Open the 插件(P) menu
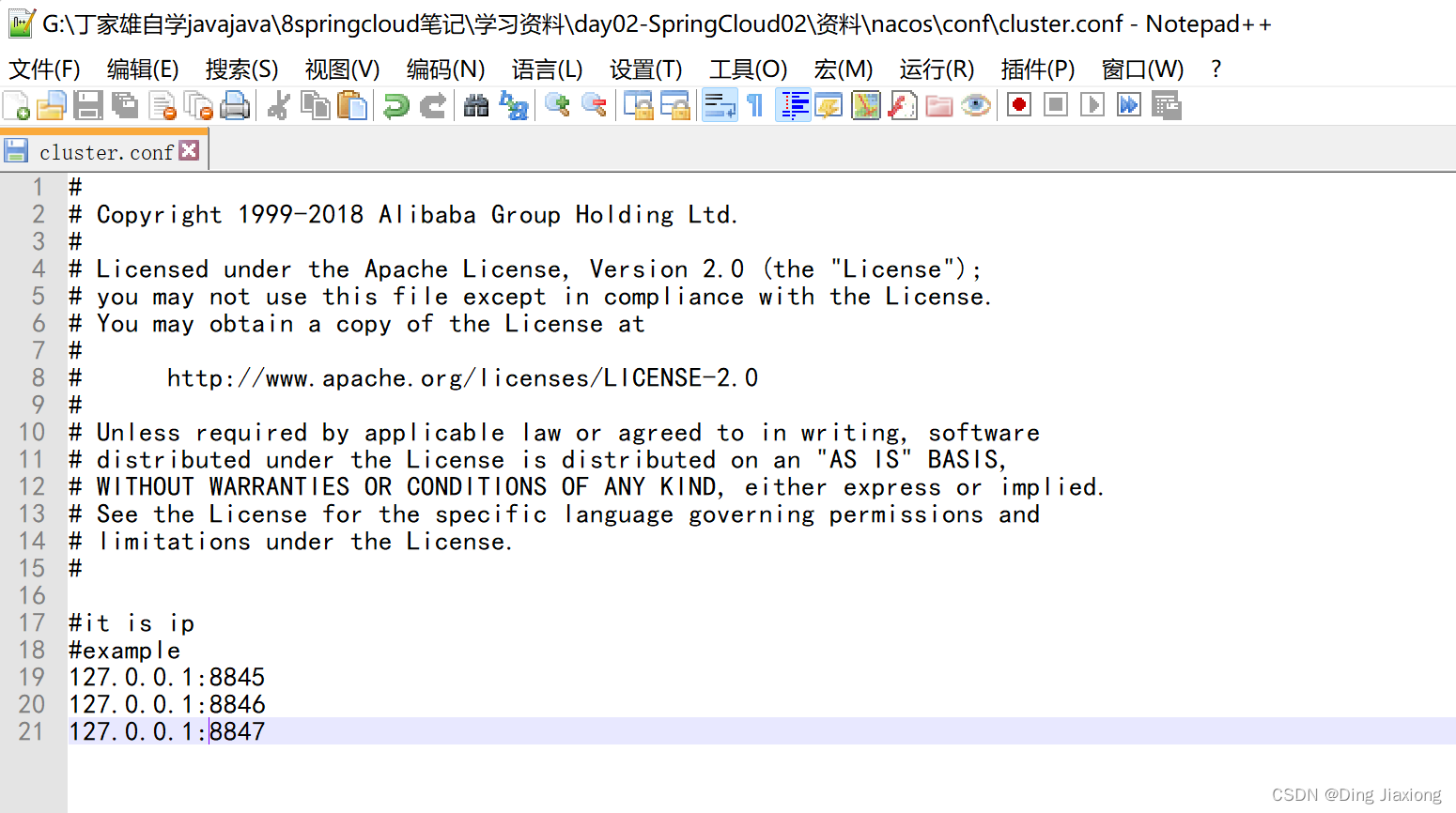Screen dimensions: 1456x813 pos(1038,69)
